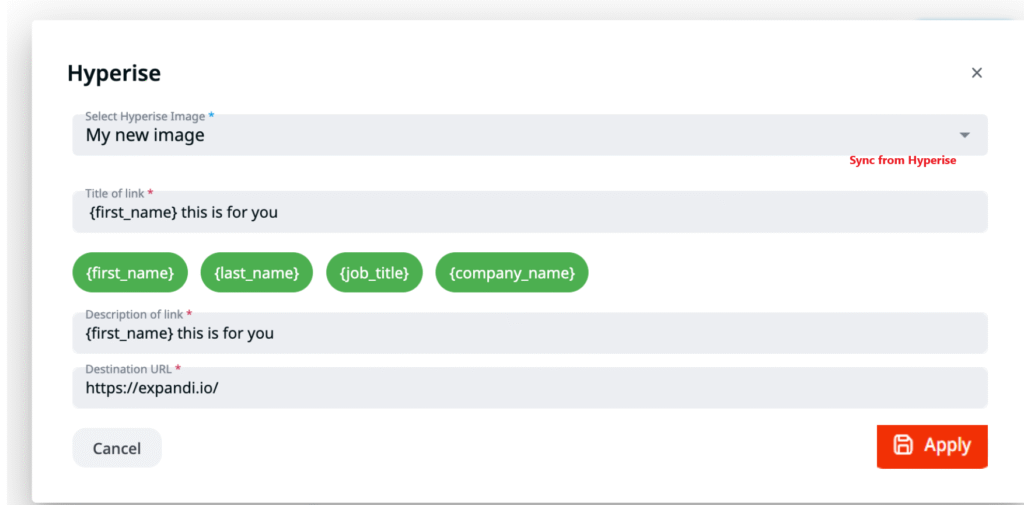1024x505 pixels.
Task: Close the Hyperise dialog with the X
Action: (x=977, y=73)
